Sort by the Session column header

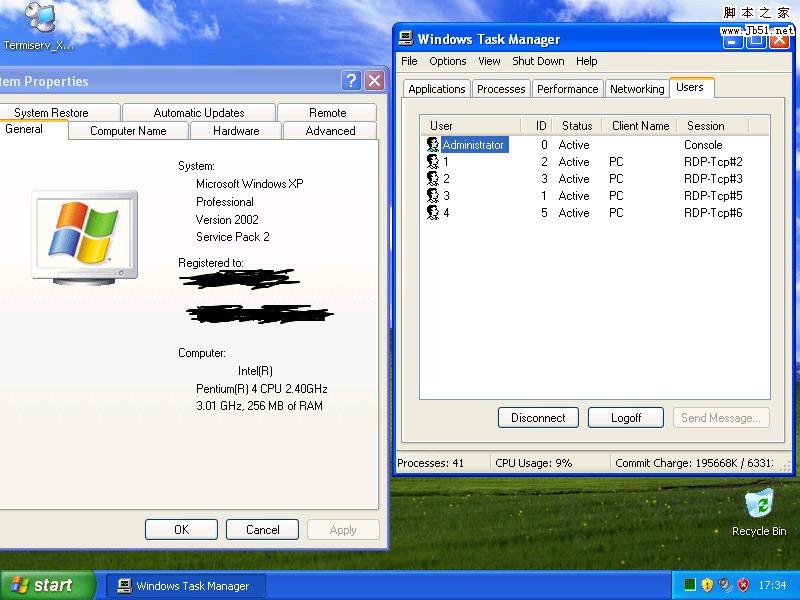[713, 126]
